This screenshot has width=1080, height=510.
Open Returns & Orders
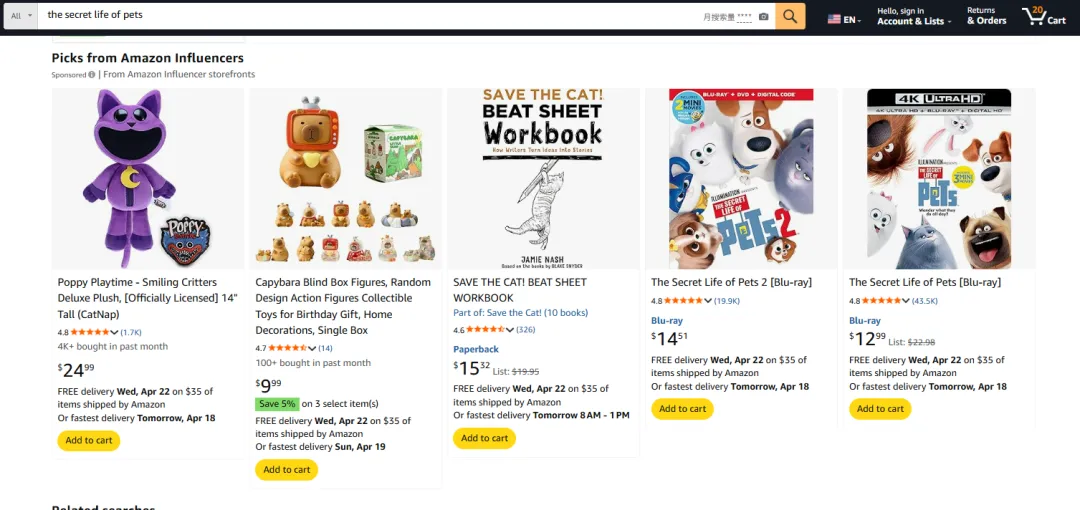click(986, 16)
